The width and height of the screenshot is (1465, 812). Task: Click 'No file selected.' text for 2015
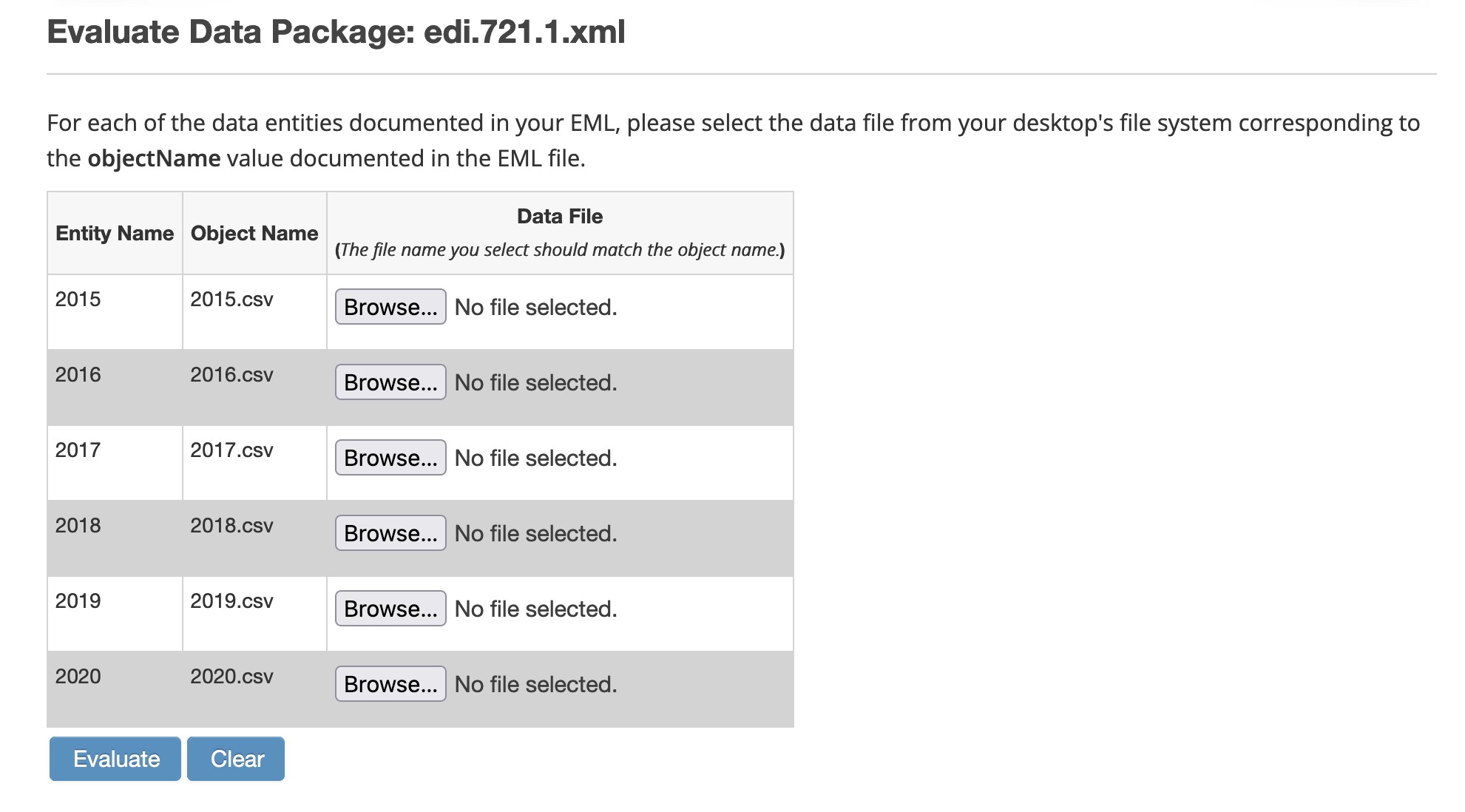coord(535,308)
